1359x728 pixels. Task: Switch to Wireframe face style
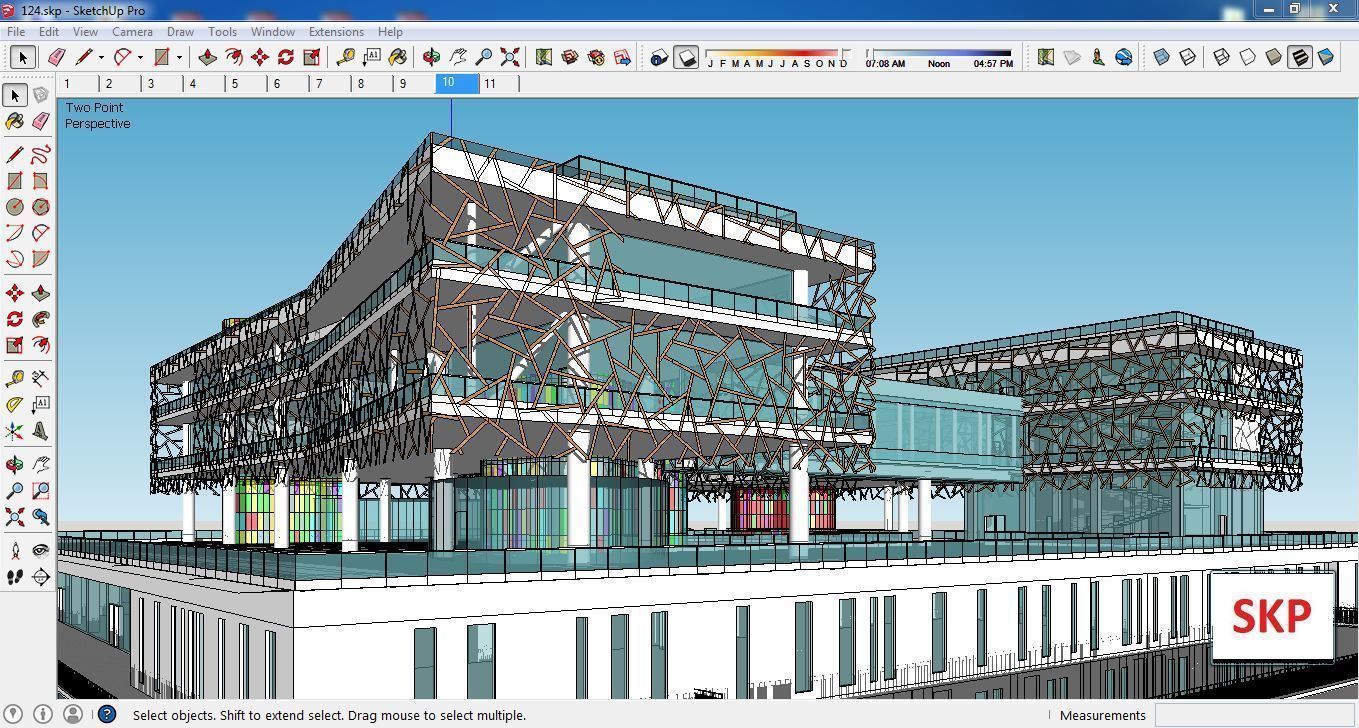point(1222,57)
